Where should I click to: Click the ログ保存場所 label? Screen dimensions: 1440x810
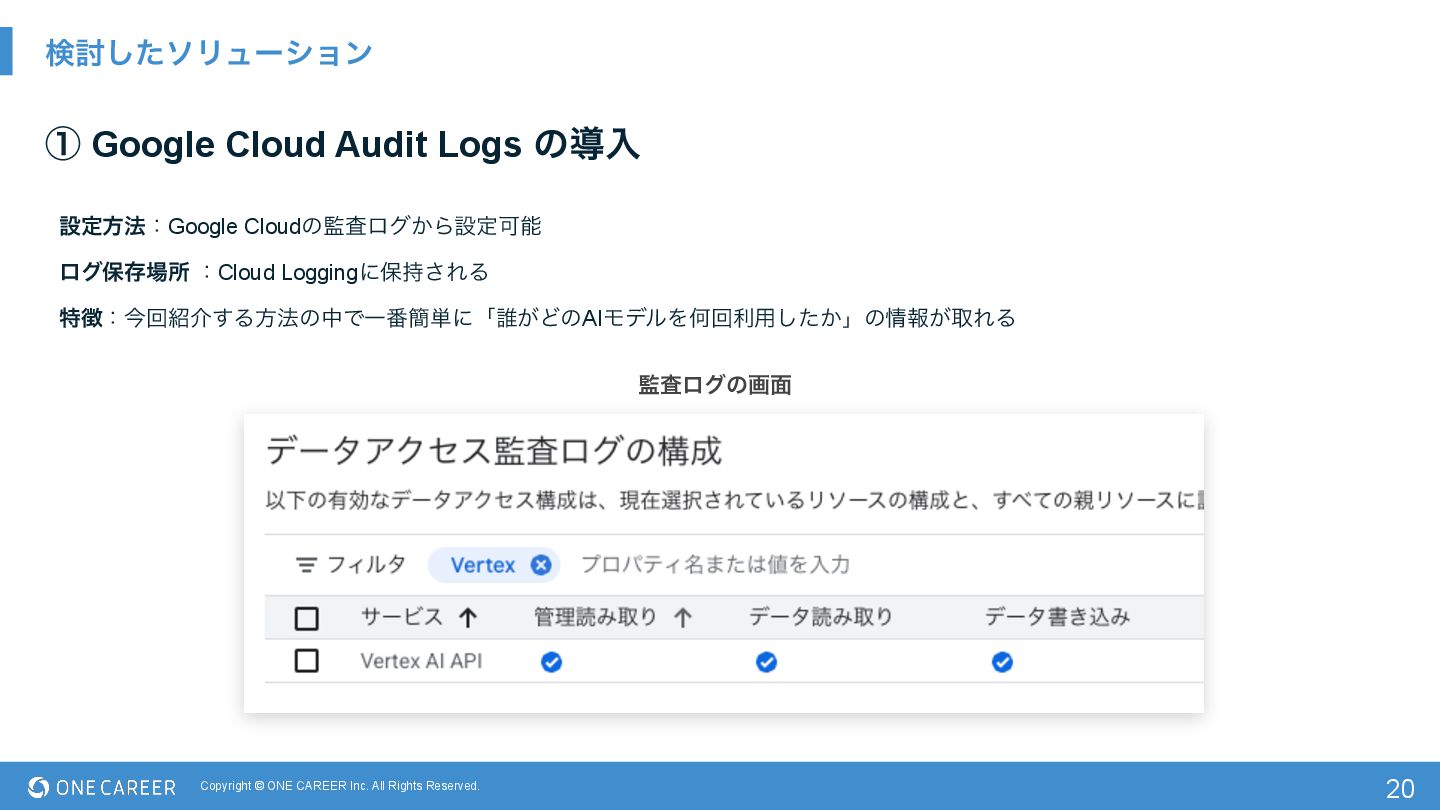tap(124, 272)
